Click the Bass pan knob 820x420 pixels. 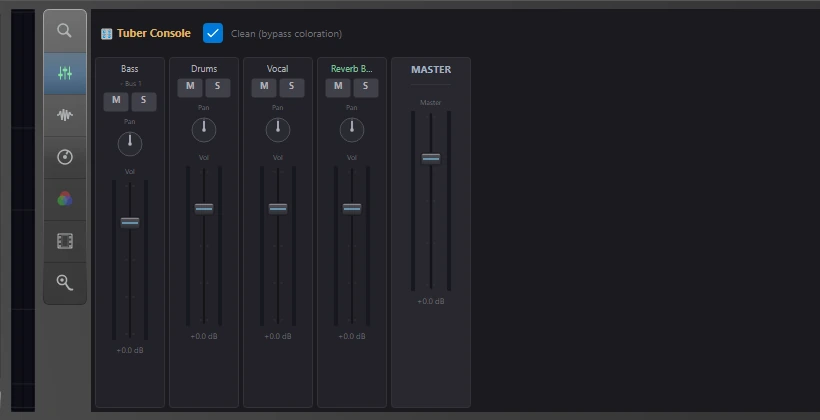coord(130,144)
